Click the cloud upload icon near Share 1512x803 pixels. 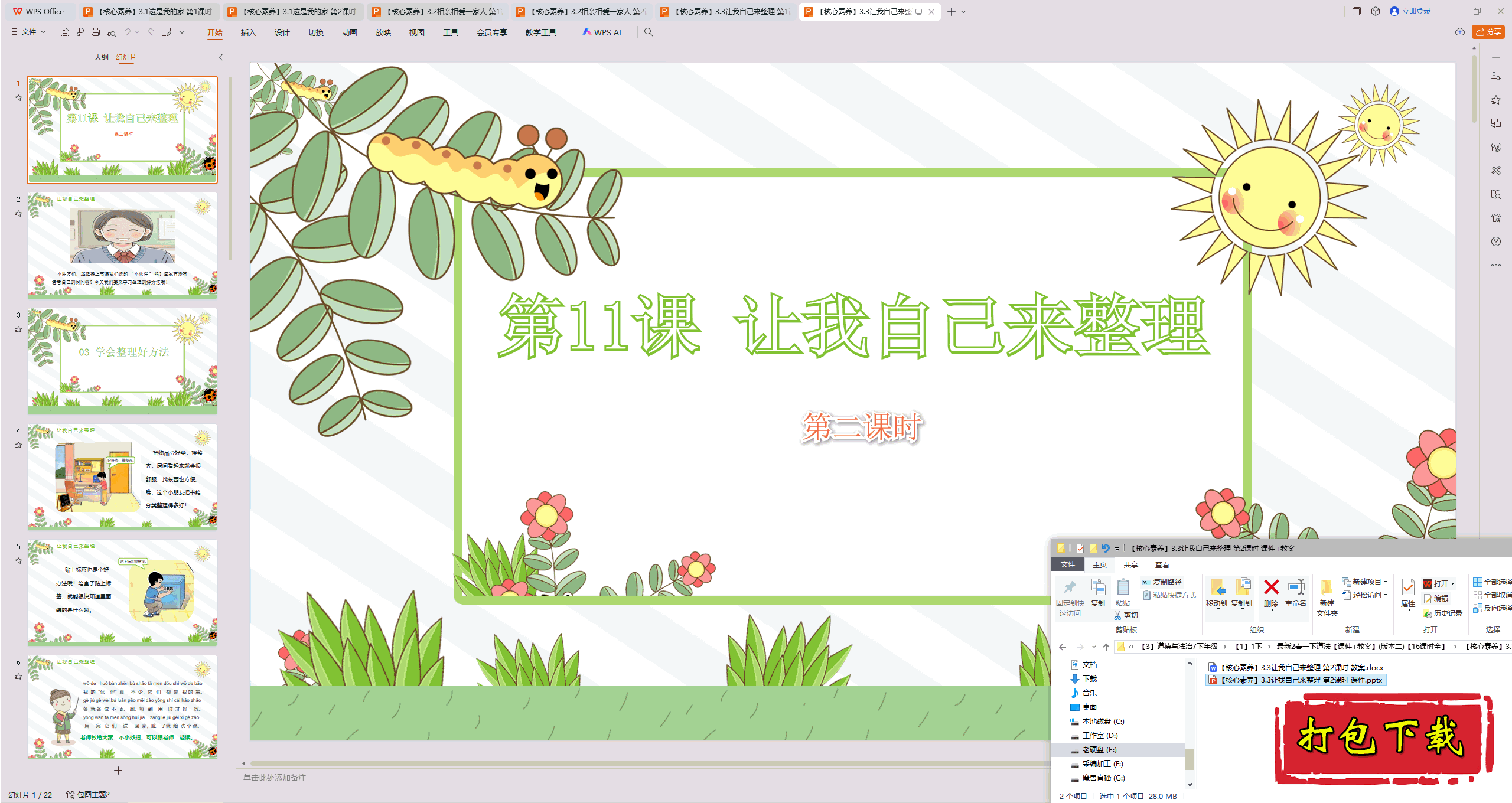1460,32
